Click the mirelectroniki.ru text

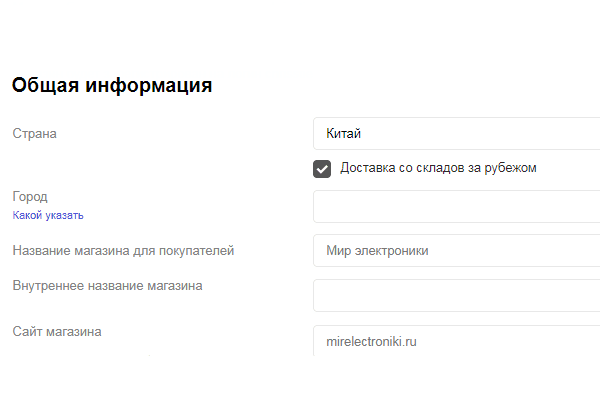click(371, 342)
